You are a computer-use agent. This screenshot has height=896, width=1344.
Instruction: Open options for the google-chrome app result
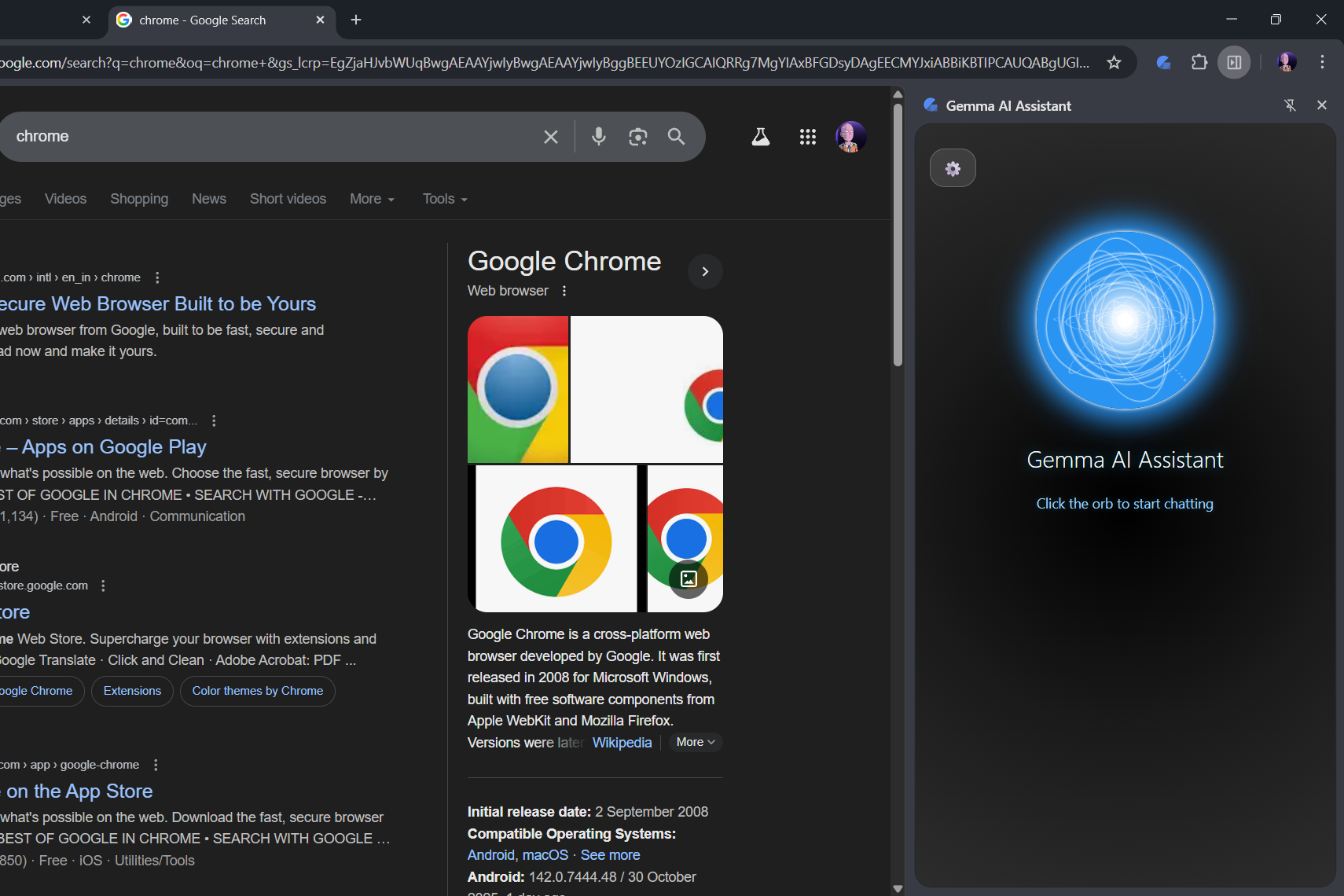click(x=156, y=765)
